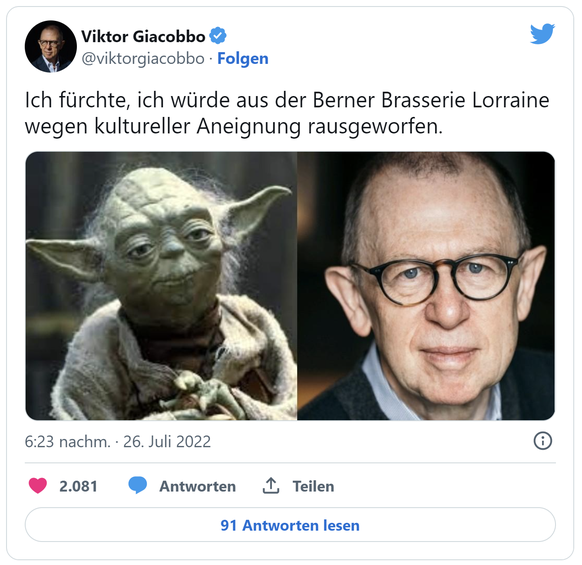Click the Viktor Giacobbo display name
The width and height of the screenshot is (582, 565).
coord(143,36)
